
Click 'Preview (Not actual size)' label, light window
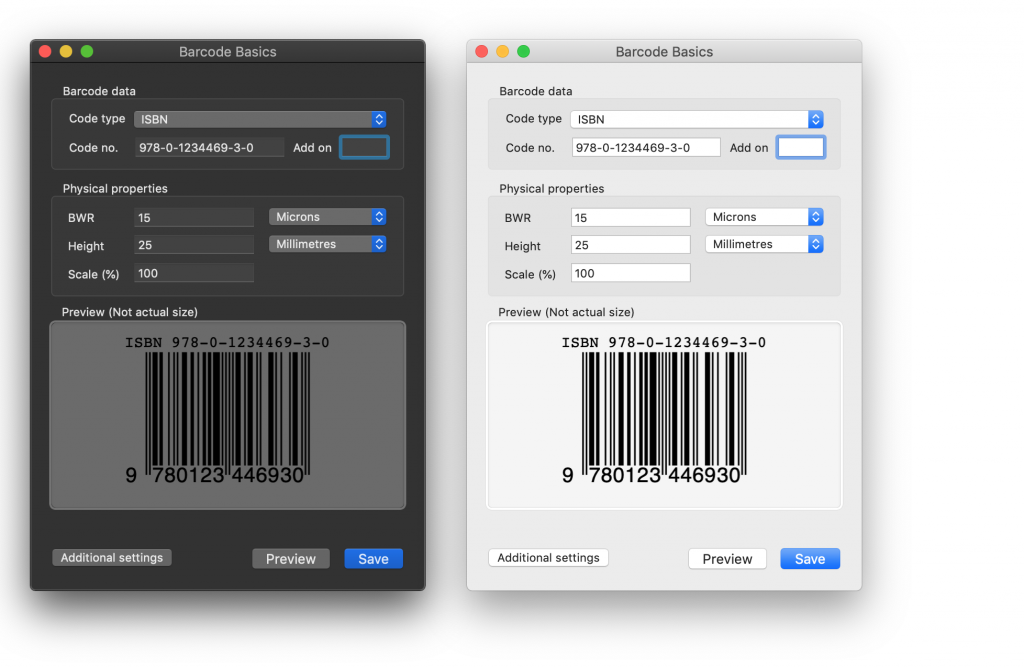coord(566,312)
